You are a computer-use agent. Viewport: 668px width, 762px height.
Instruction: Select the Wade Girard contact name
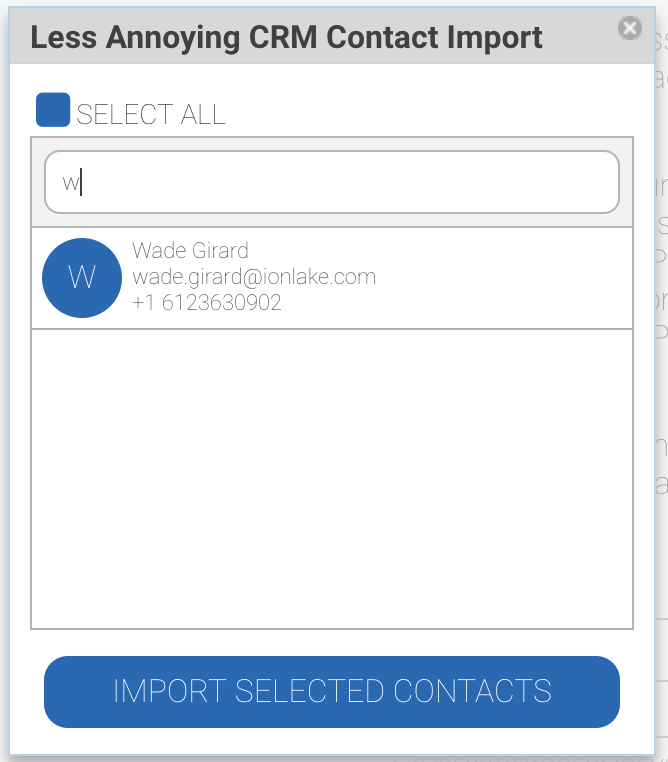(x=190, y=250)
